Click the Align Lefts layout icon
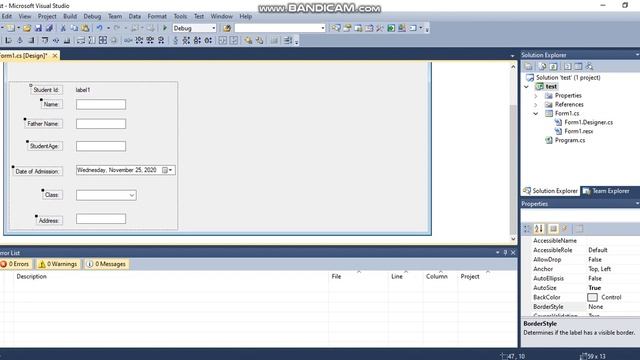This screenshot has height=360, width=640. (x=8, y=40)
